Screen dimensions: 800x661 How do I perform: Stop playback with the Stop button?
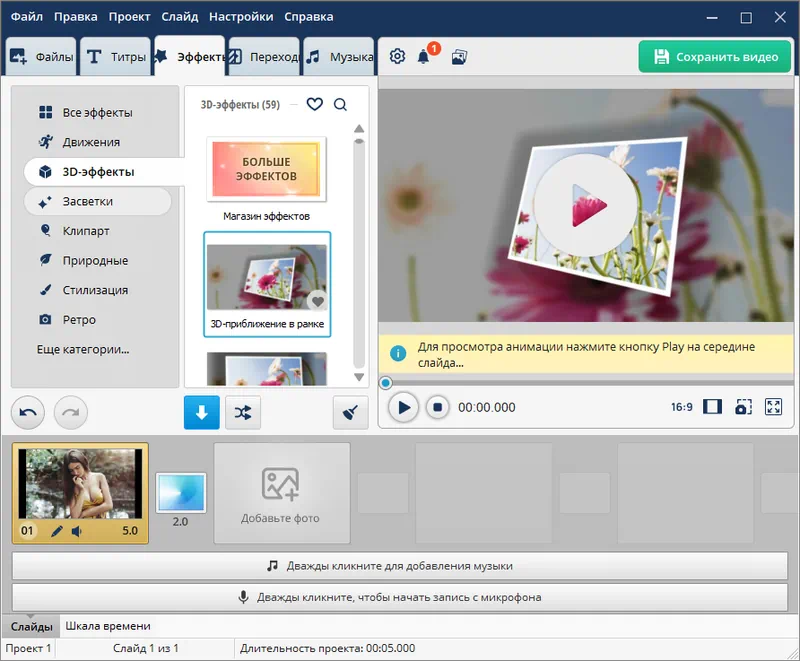coord(437,408)
